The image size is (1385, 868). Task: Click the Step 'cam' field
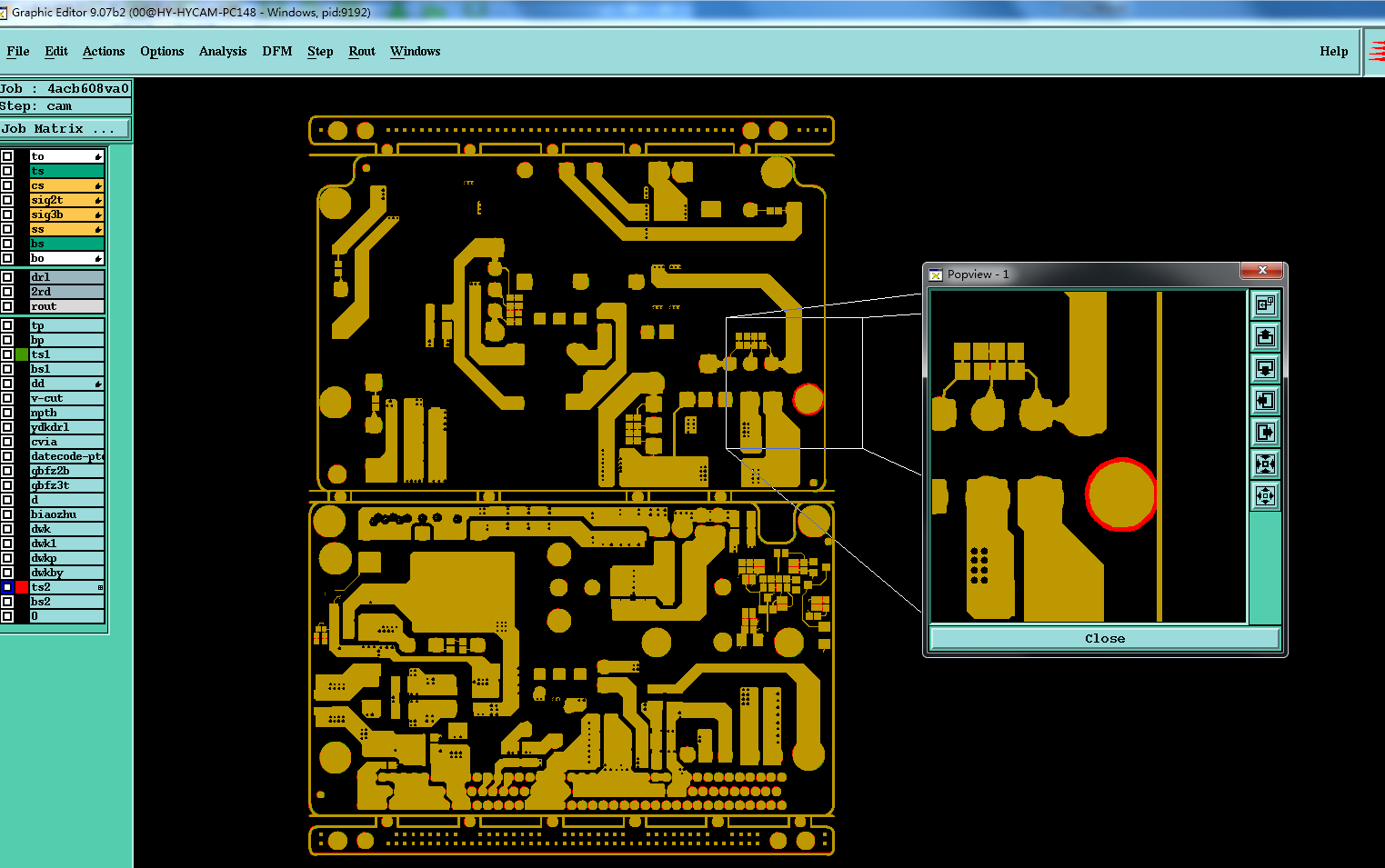pyautogui.click(x=65, y=106)
